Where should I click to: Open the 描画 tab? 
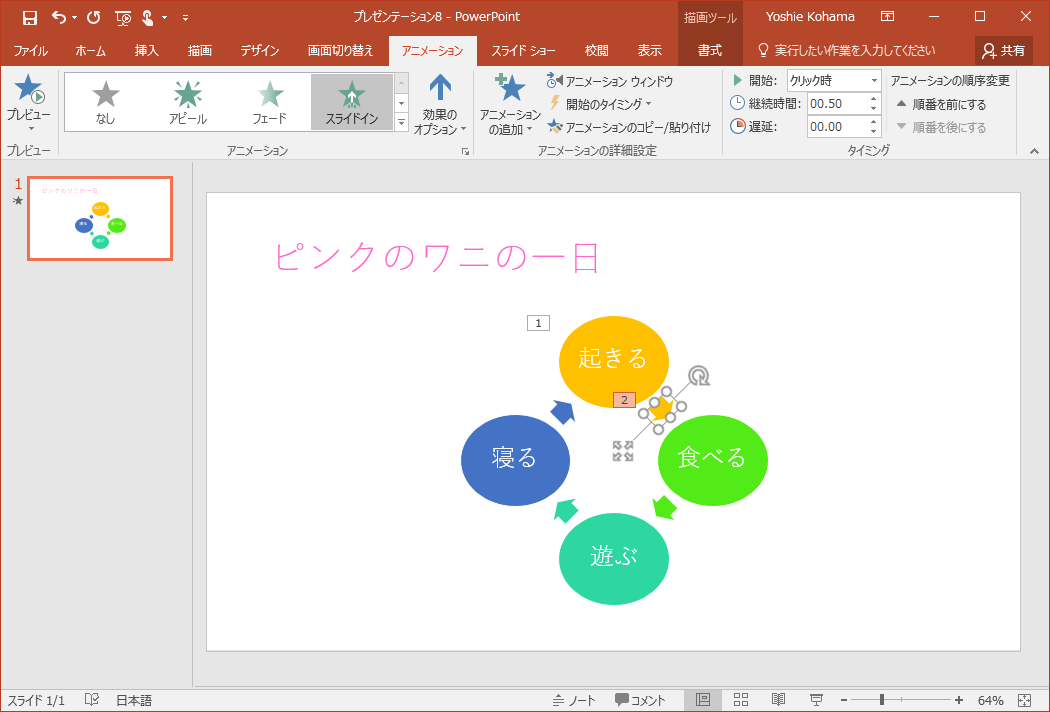(200, 51)
